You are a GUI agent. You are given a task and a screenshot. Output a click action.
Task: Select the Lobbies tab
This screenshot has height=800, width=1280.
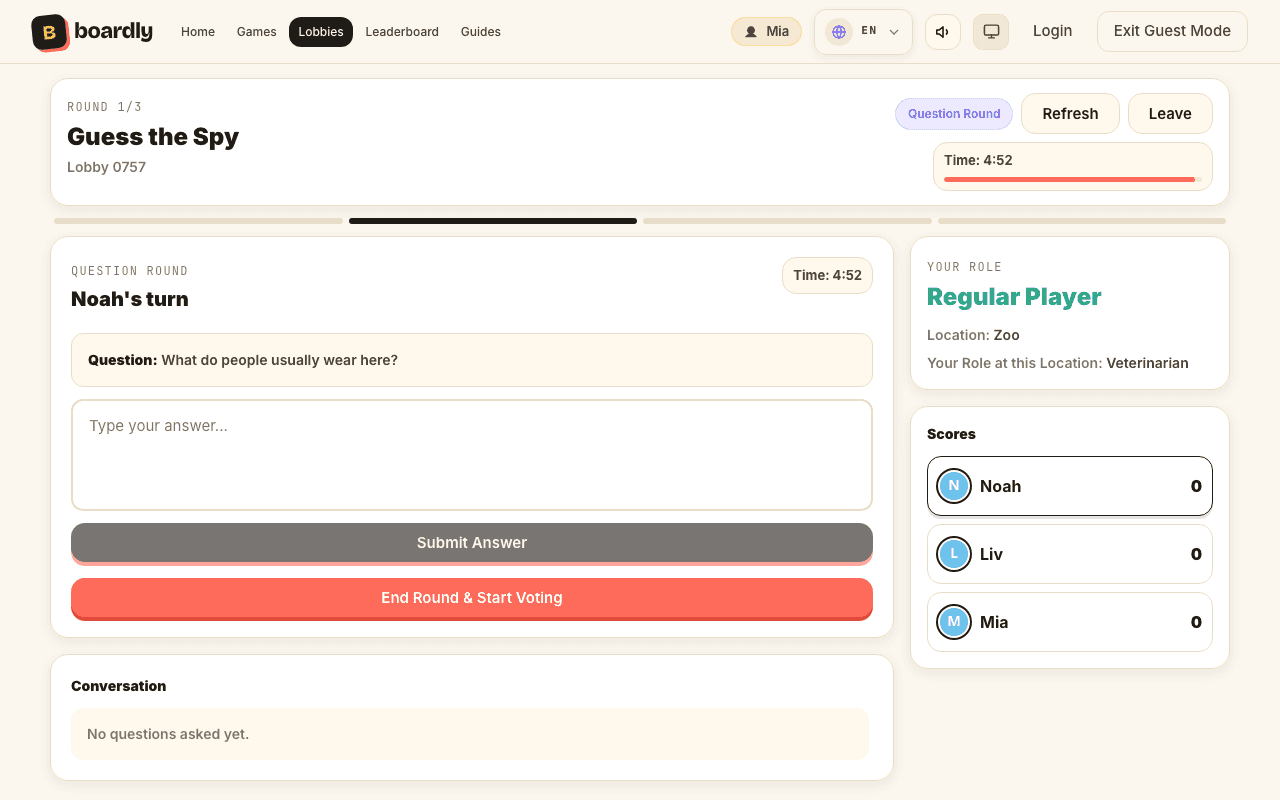[x=321, y=32]
